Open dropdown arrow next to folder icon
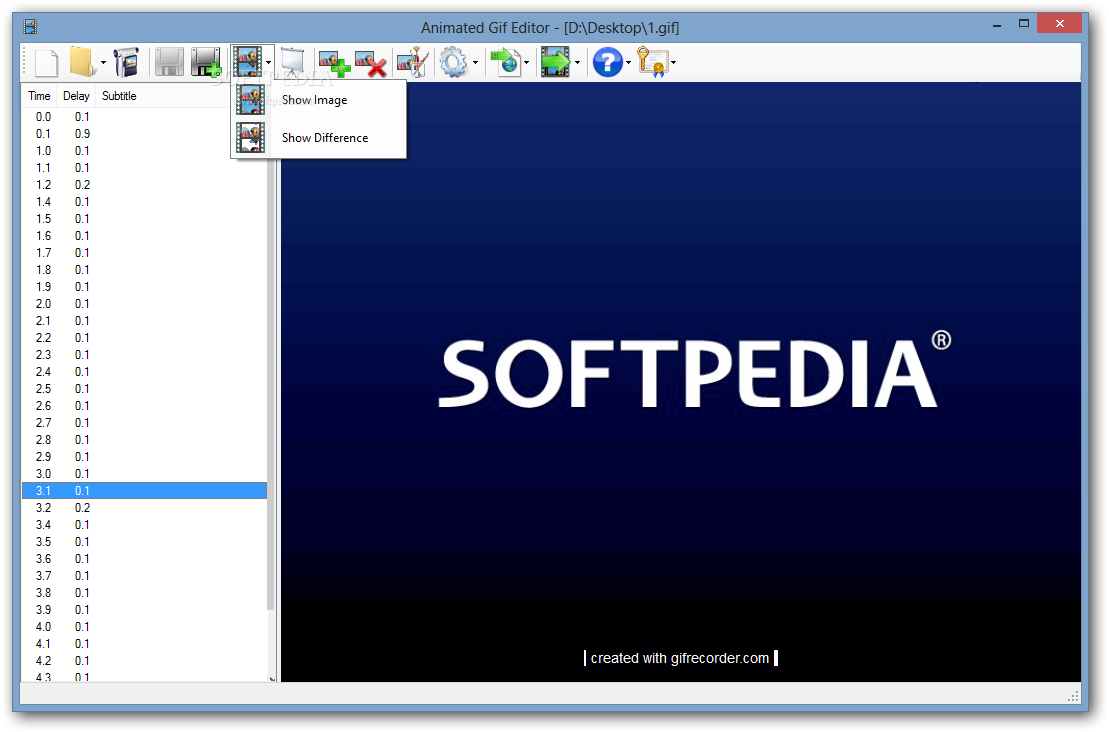Image resolution: width=1109 pixels, height=732 pixels. 103,63
